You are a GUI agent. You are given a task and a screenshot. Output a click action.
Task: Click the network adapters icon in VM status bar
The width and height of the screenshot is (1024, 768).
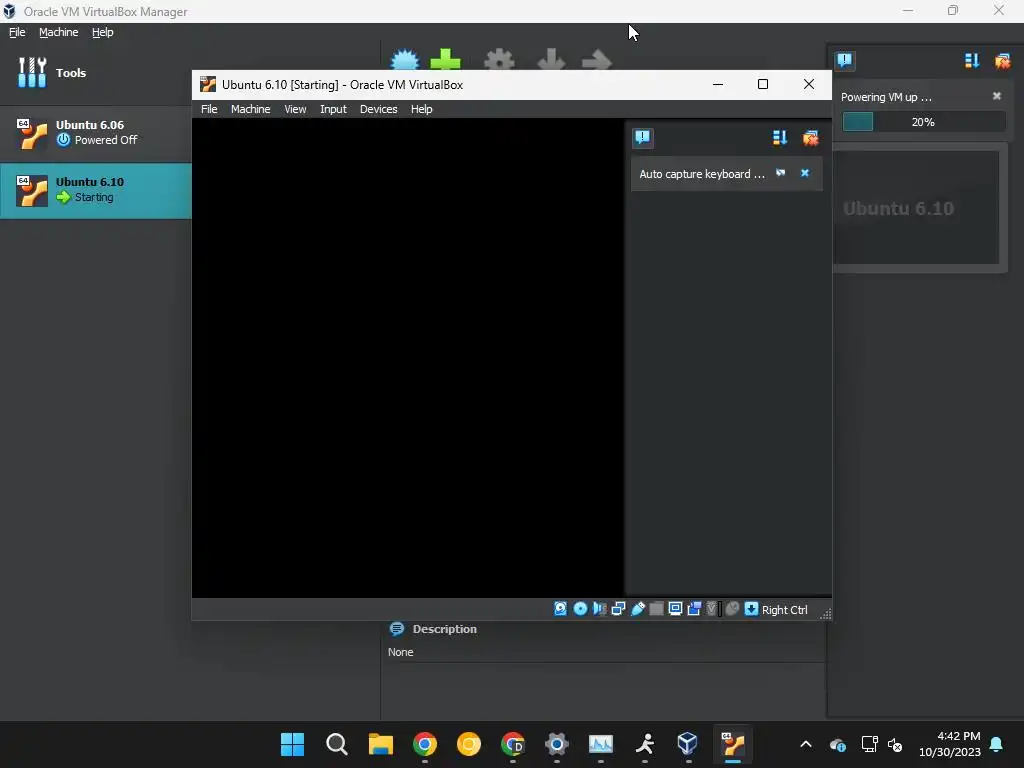(618, 609)
